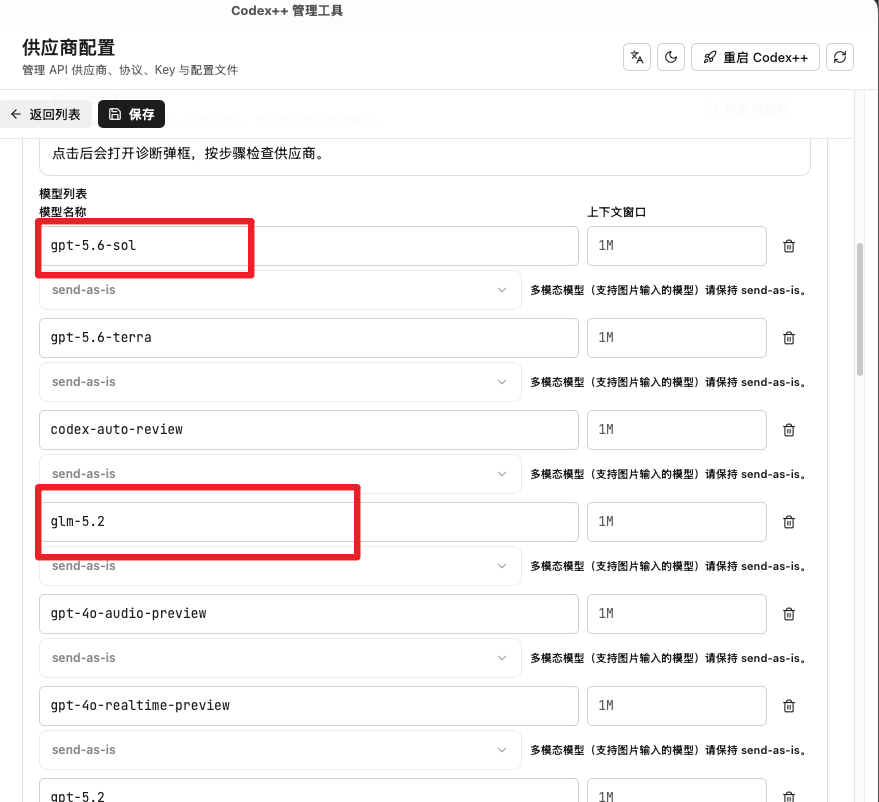This screenshot has width=879, height=802.
Task: Click context window field for glm-5.2
Action: point(677,522)
